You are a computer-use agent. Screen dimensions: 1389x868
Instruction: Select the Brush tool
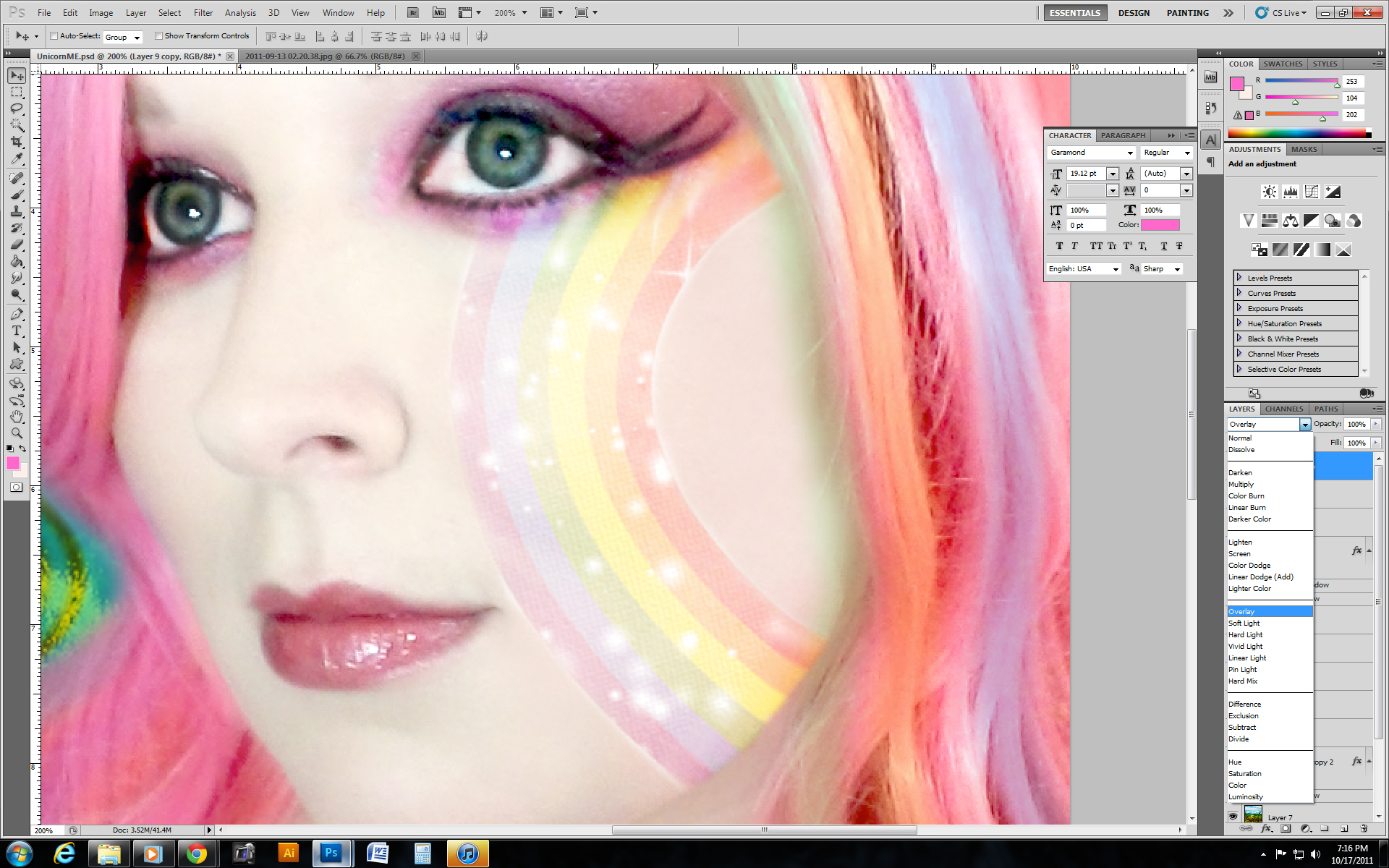pos(17,195)
